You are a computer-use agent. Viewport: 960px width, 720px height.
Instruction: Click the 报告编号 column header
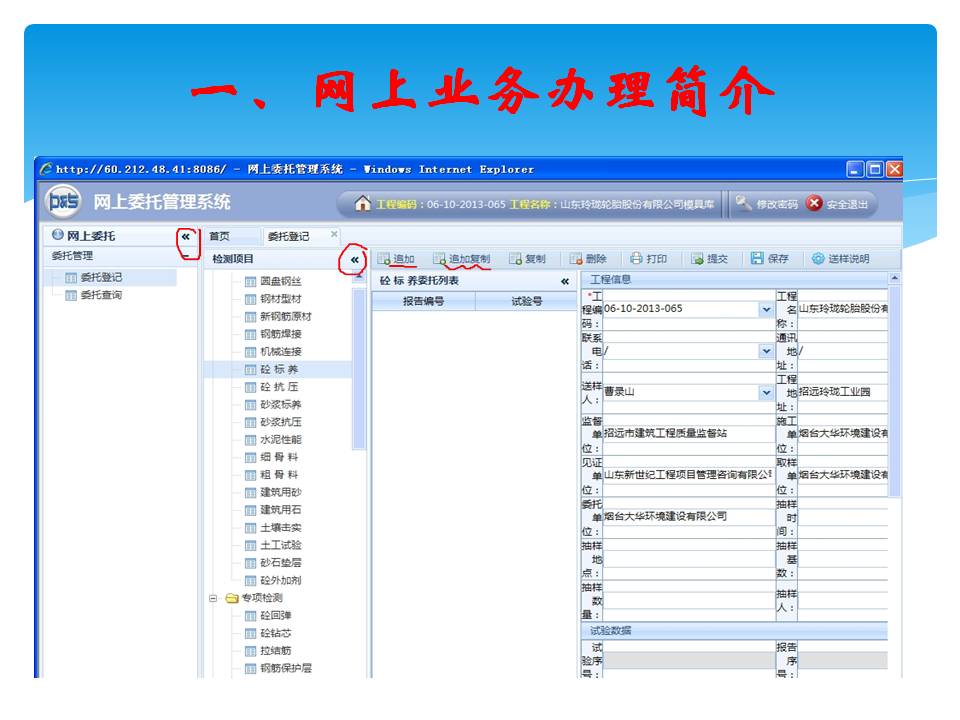[x=423, y=301]
